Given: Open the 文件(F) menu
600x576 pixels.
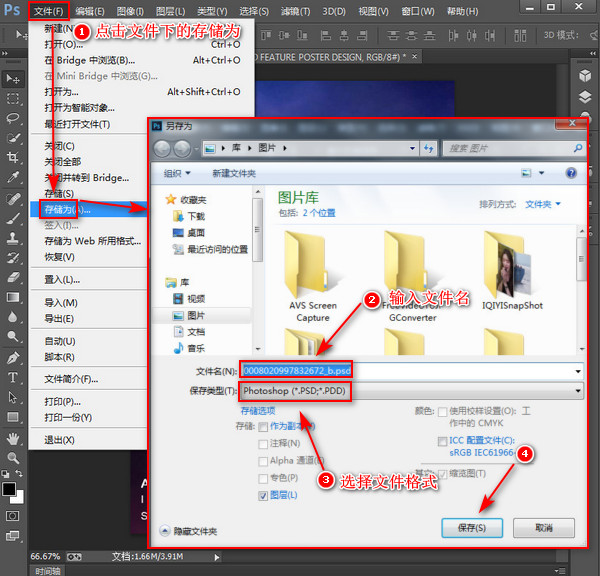Looking at the screenshot, I should click(x=49, y=11).
